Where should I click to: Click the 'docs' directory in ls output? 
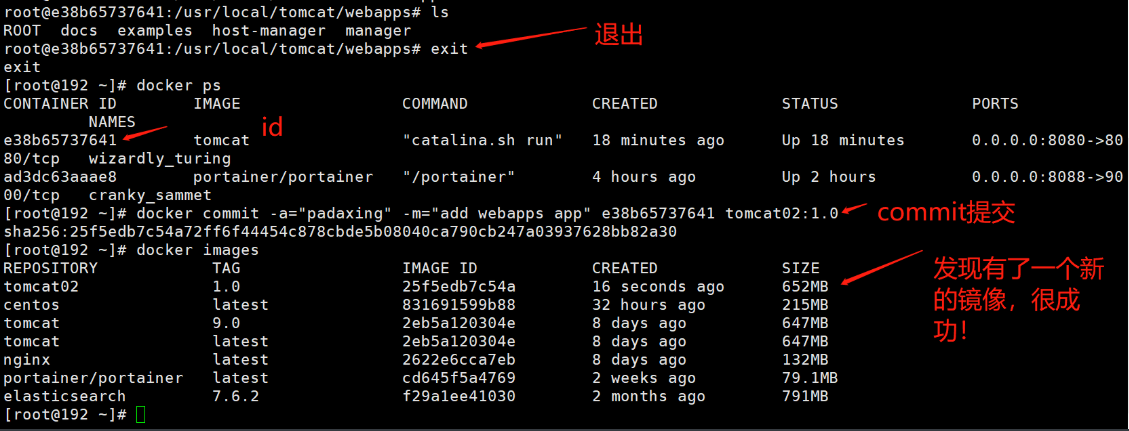(x=79, y=31)
